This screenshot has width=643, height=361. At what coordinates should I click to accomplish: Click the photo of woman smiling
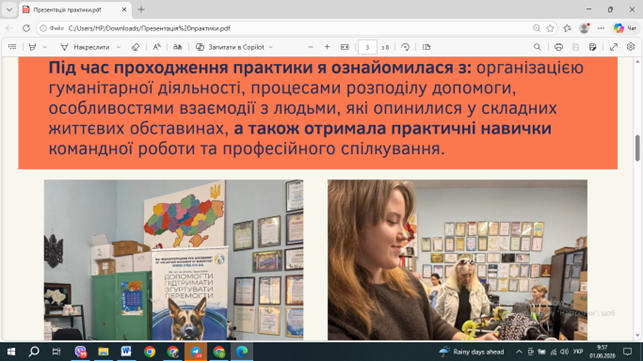(x=457, y=260)
